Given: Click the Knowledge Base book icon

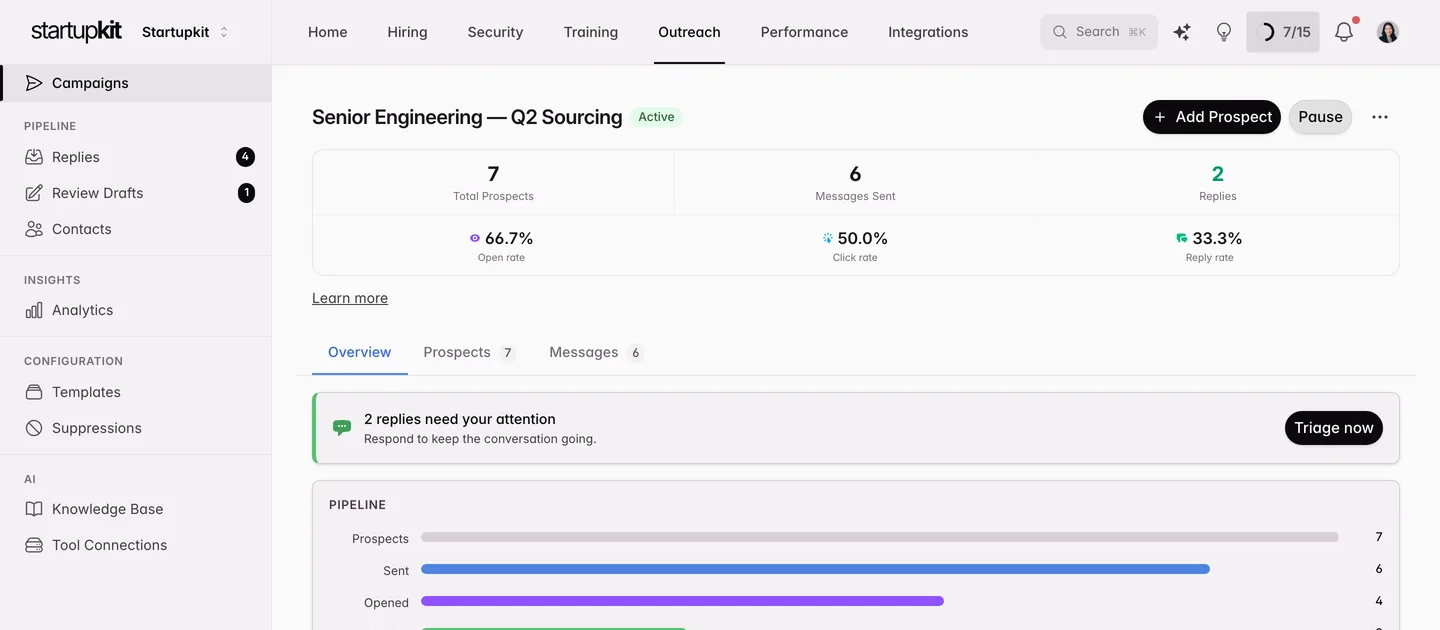Looking at the screenshot, I should click(x=34, y=509).
